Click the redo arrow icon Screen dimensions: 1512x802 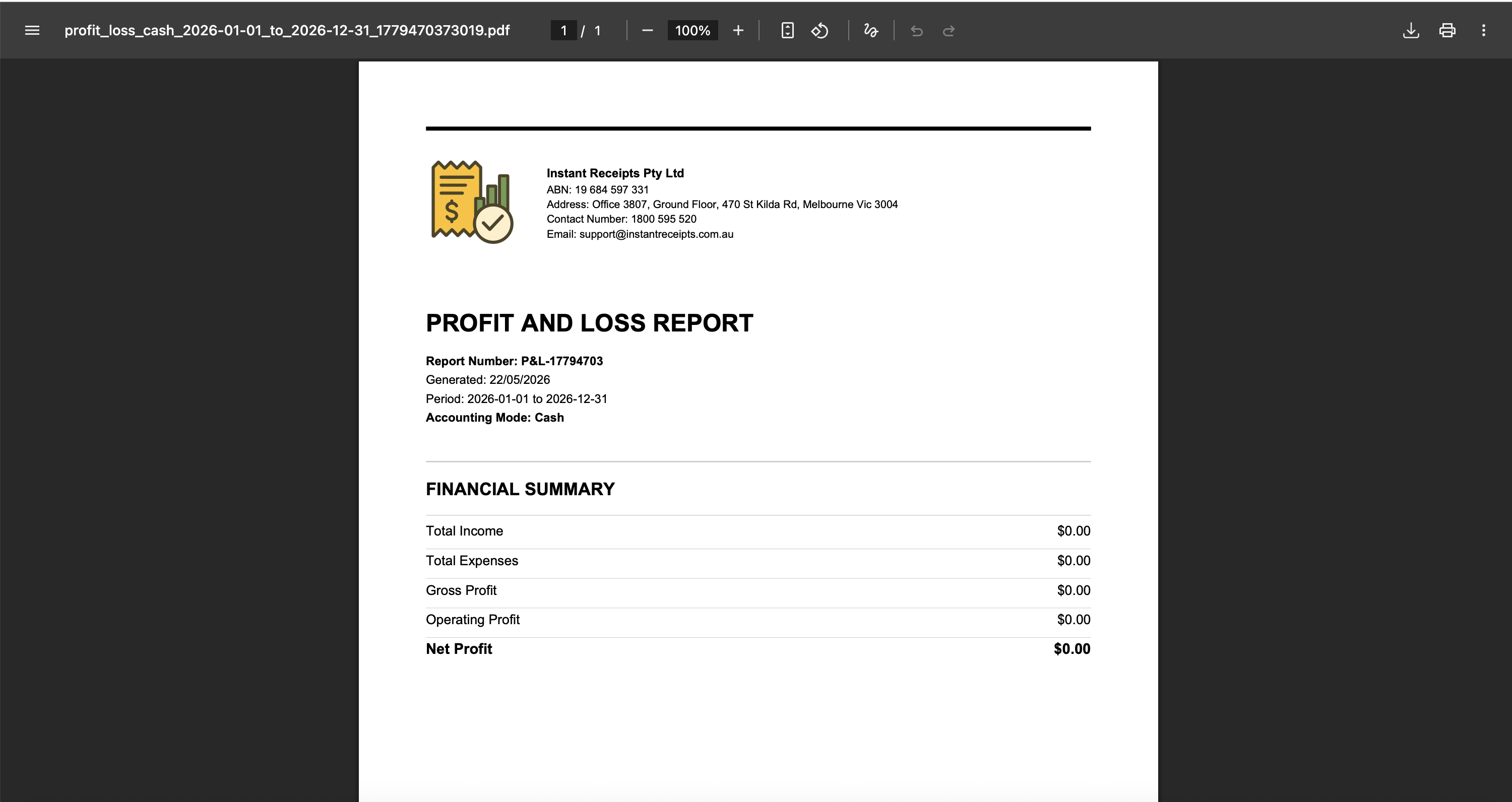[949, 31]
